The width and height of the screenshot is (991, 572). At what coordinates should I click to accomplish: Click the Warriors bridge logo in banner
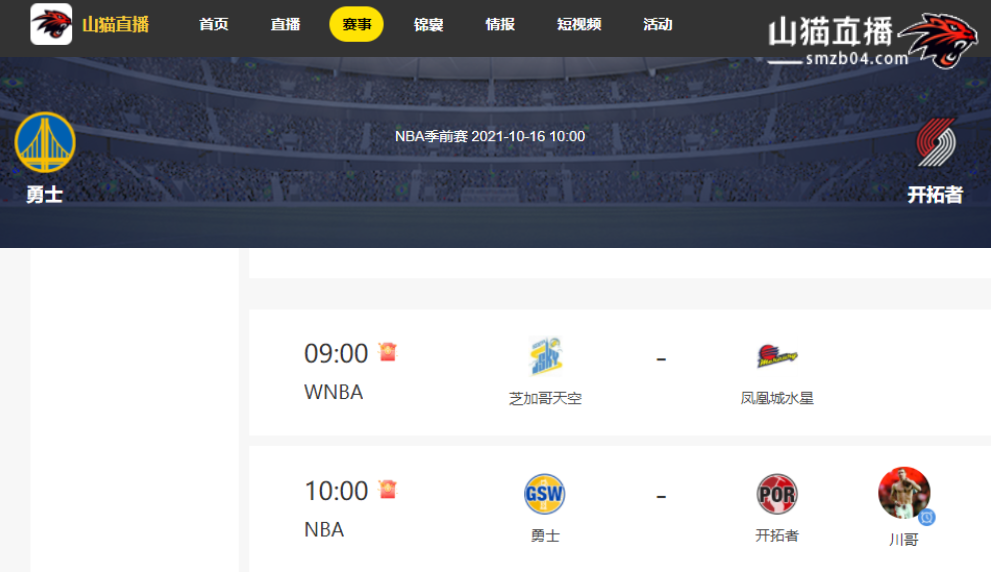tap(45, 143)
